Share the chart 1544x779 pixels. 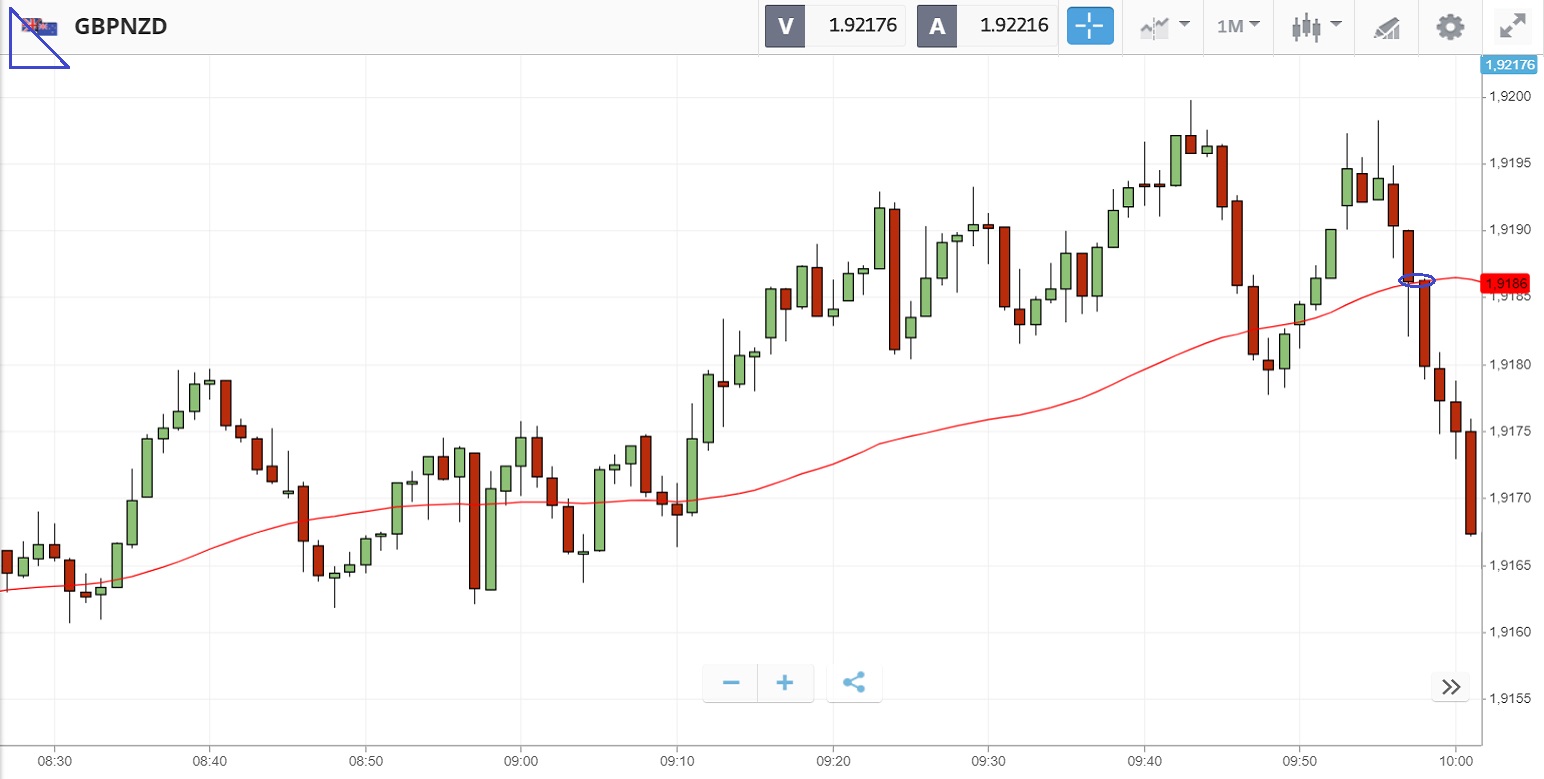pyautogui.click(x=854, y=683)
